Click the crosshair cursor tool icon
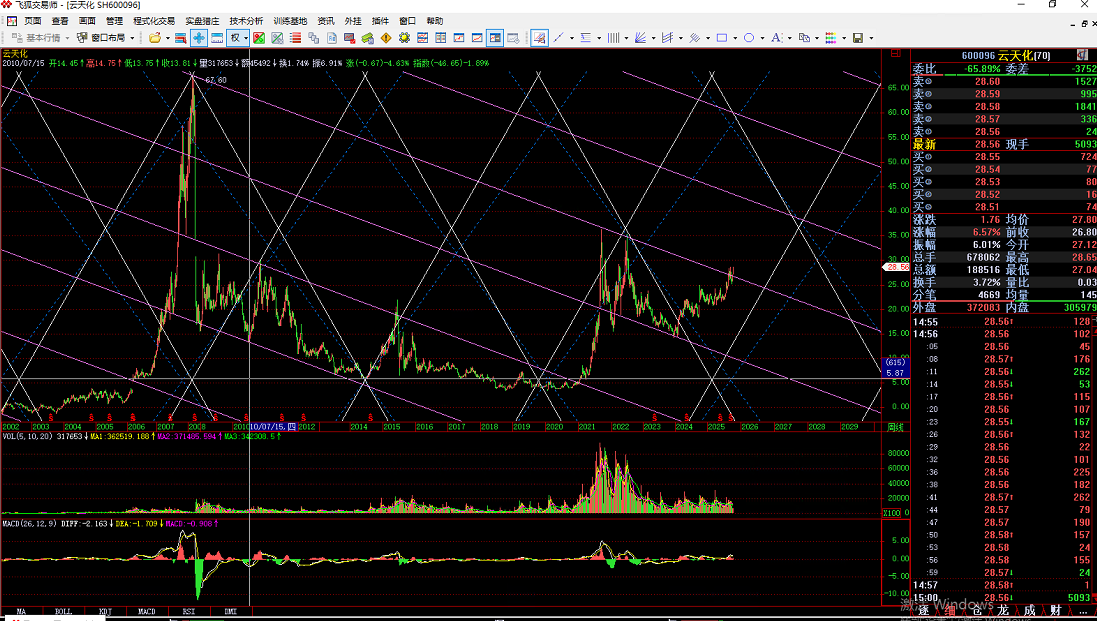1097x621 pixels. pyautogui.click(x=199, y=38)
